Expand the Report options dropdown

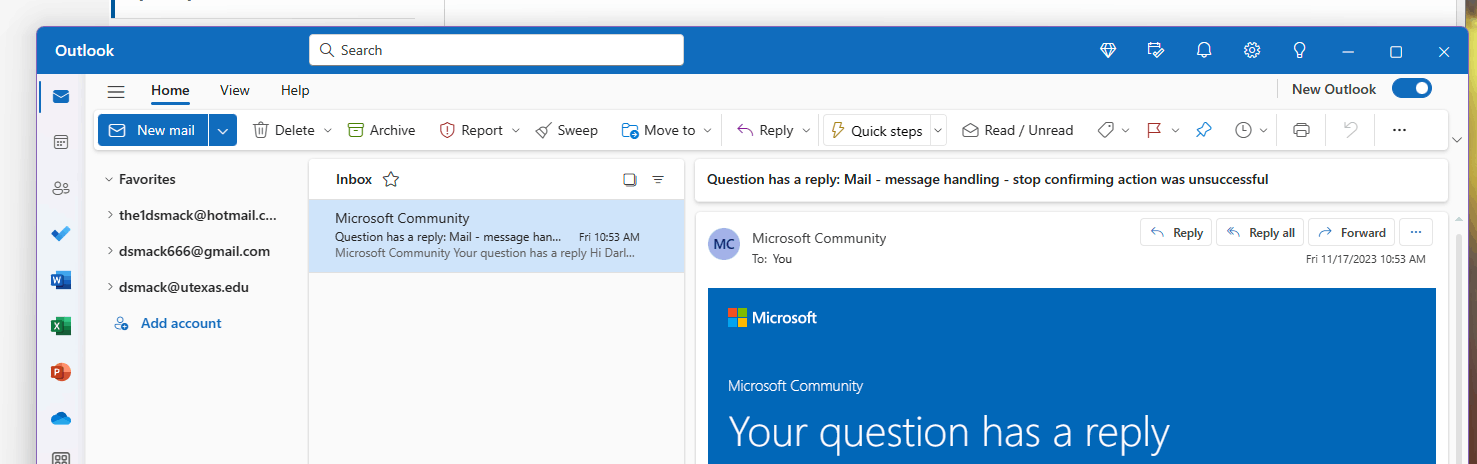coord(516,130)
